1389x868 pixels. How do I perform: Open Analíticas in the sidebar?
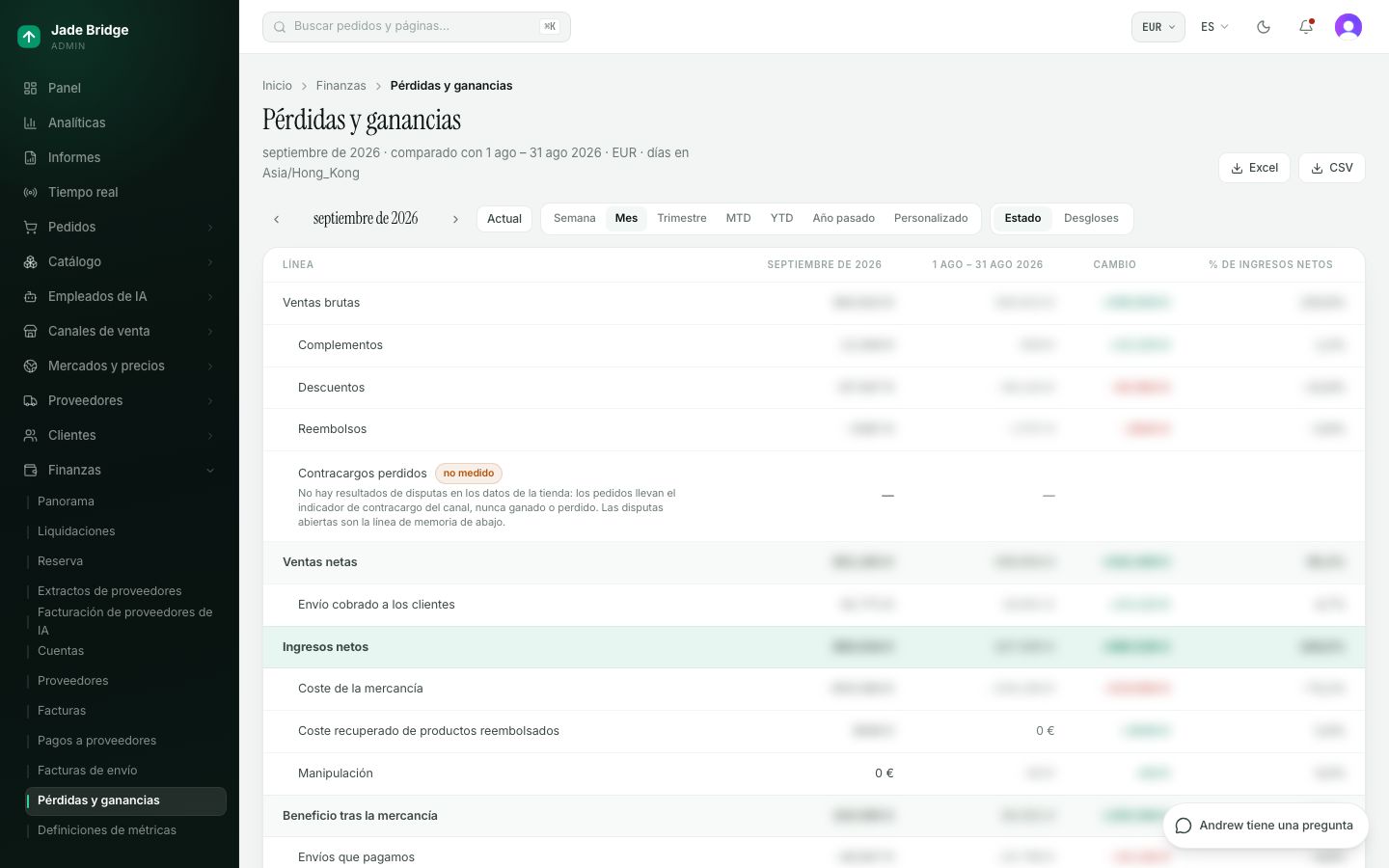[120, 122]
